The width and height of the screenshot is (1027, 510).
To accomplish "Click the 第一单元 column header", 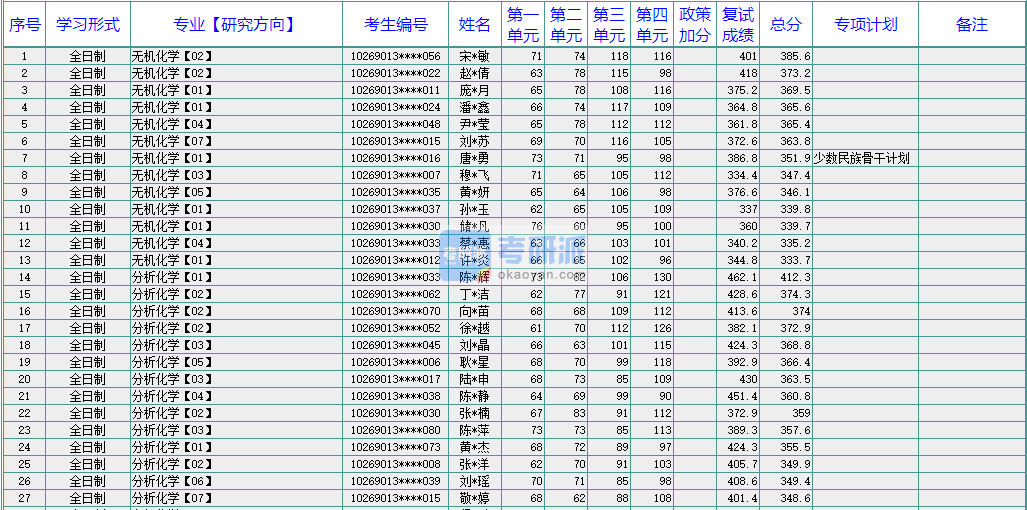I will tap(522, 25).
